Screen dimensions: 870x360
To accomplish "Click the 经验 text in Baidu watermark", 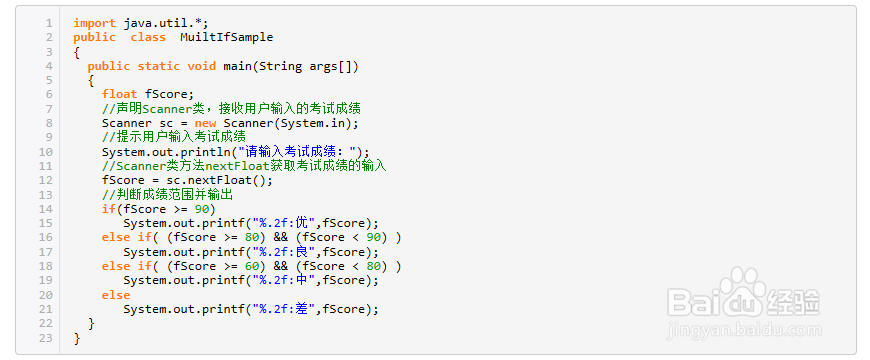I will coord(793,302).
